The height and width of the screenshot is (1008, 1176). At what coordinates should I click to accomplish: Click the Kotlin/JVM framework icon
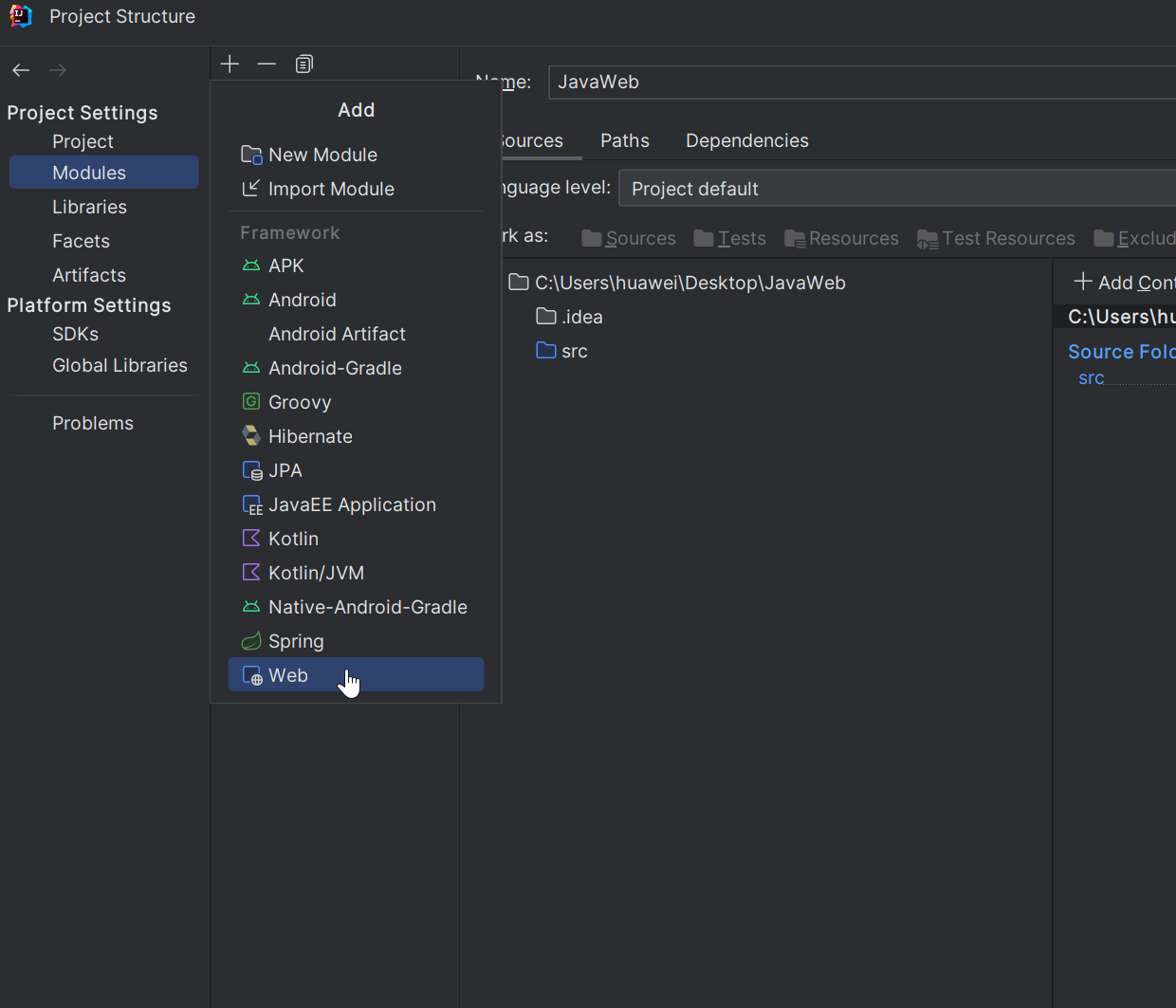coord(251,573)
